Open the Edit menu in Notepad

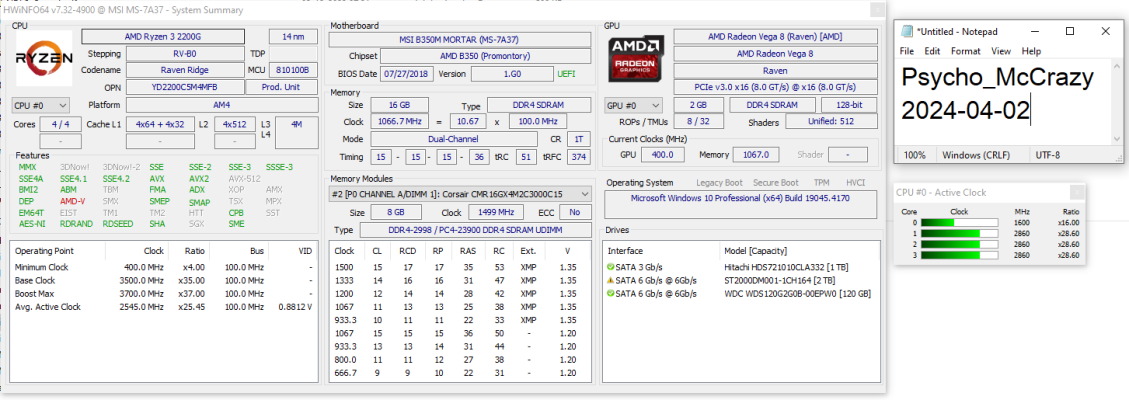932,51
